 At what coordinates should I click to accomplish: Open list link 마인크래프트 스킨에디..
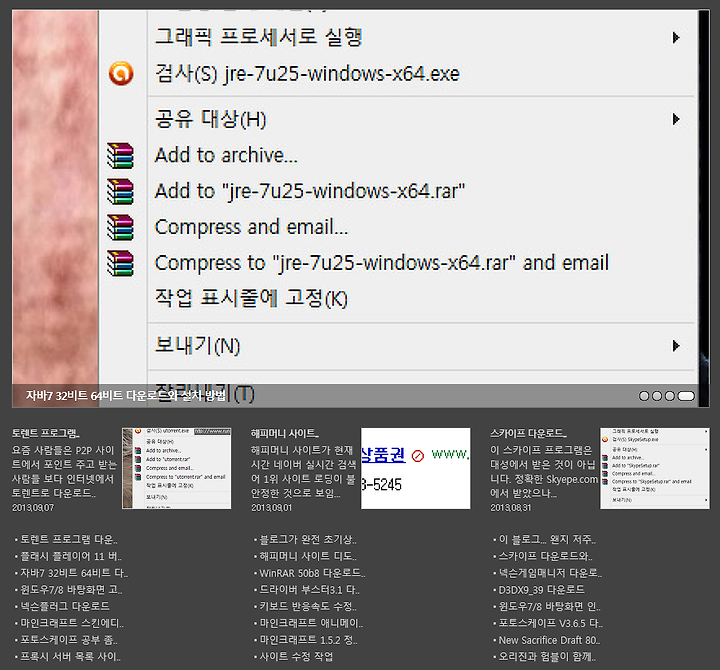tap(72, 623)
